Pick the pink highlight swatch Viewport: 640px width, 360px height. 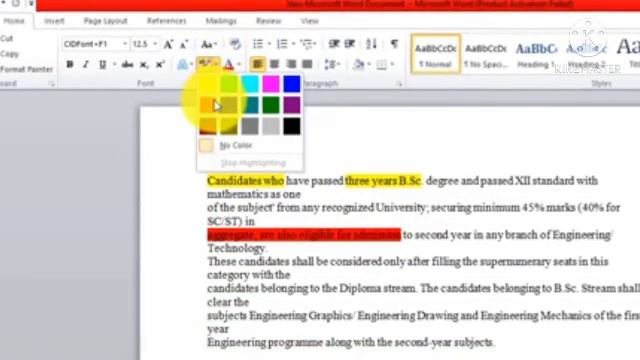pyautogui.click(x=271, y=84)
